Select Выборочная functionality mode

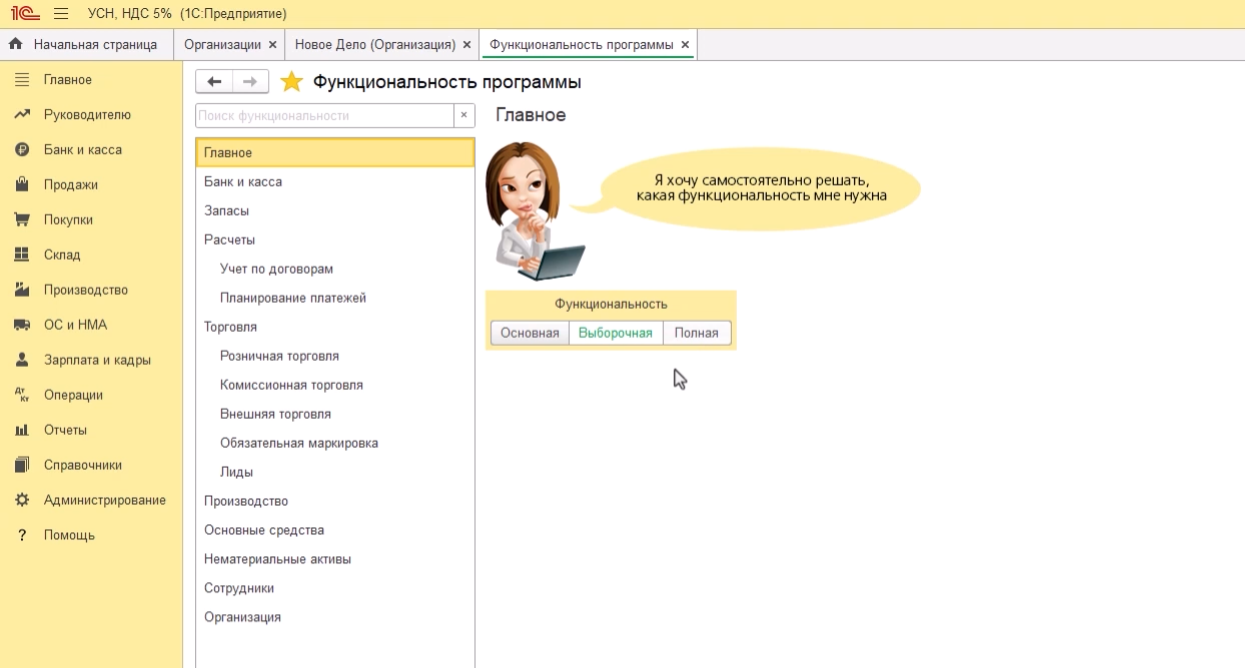tap(616, 333)
